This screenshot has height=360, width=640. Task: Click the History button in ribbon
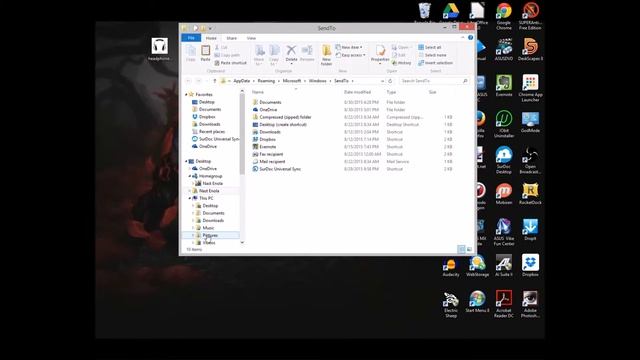tap(401, 63)
